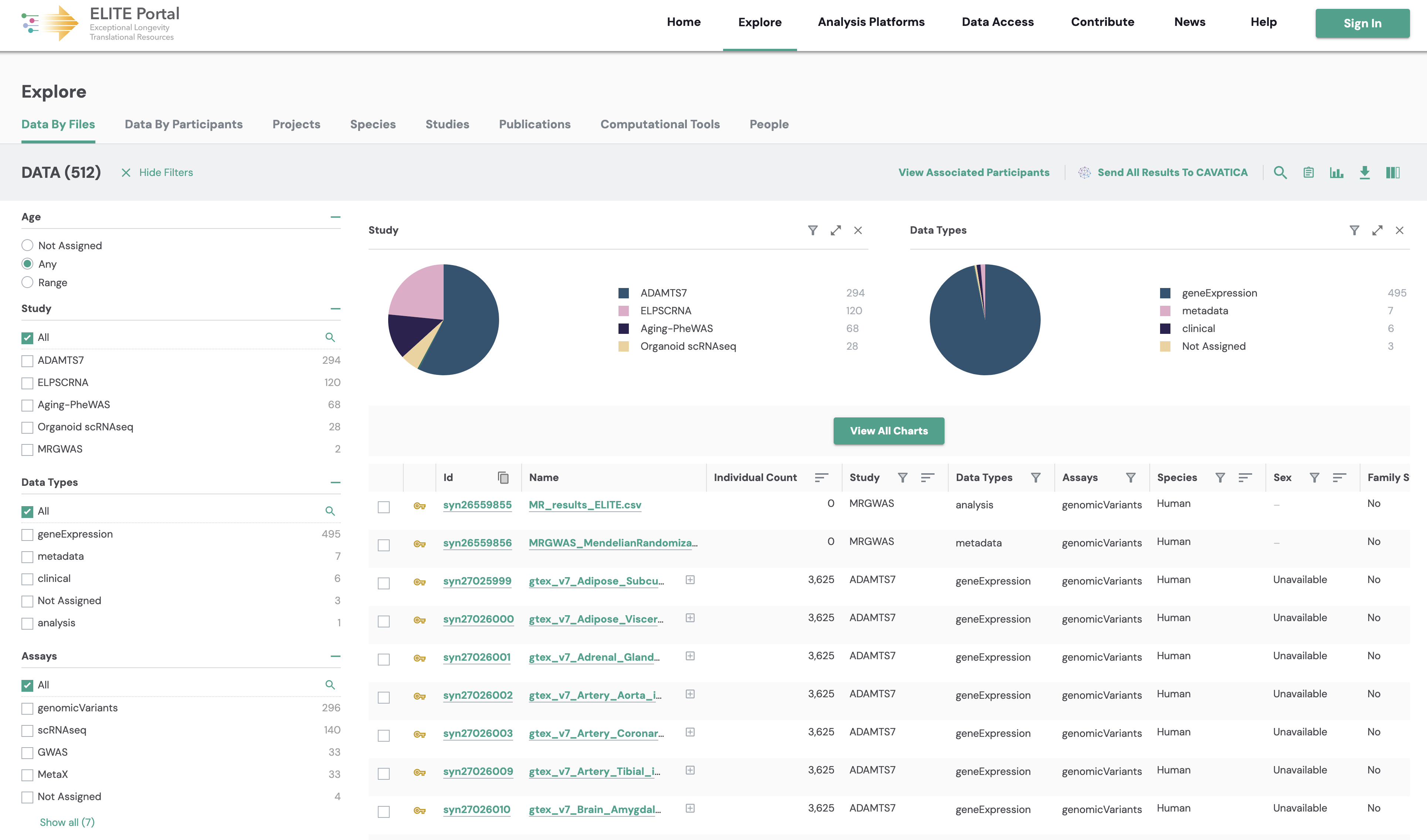
Task: Filter the Study table column
Action: (903, 478)
